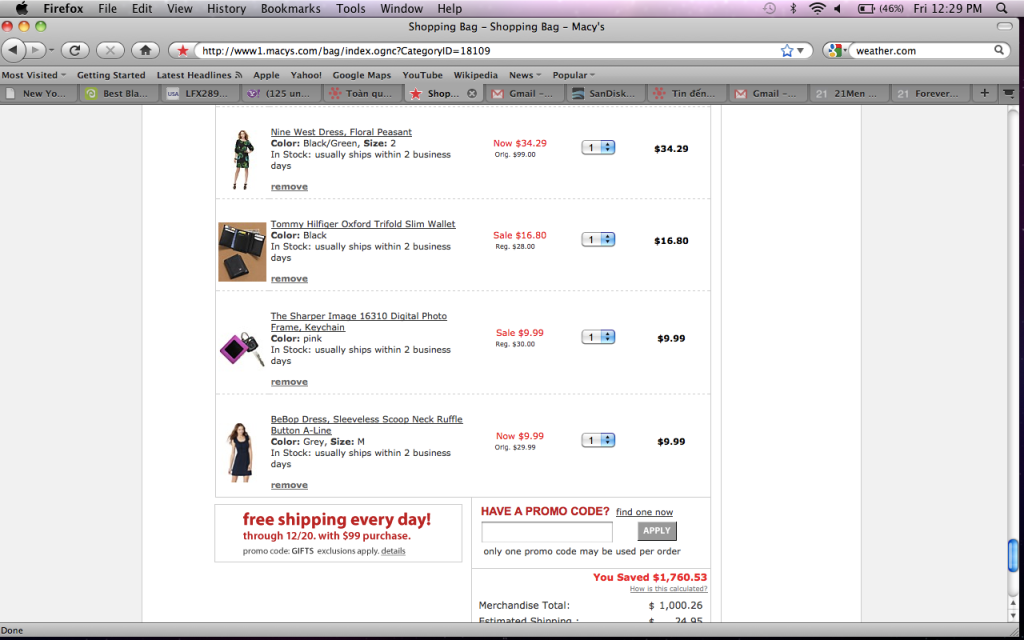Image resolution: width=1024 pixels, height=640 pixels.
Task: Click the Tommy Hilfiger wallet thumbnail image
Action: 242,251
